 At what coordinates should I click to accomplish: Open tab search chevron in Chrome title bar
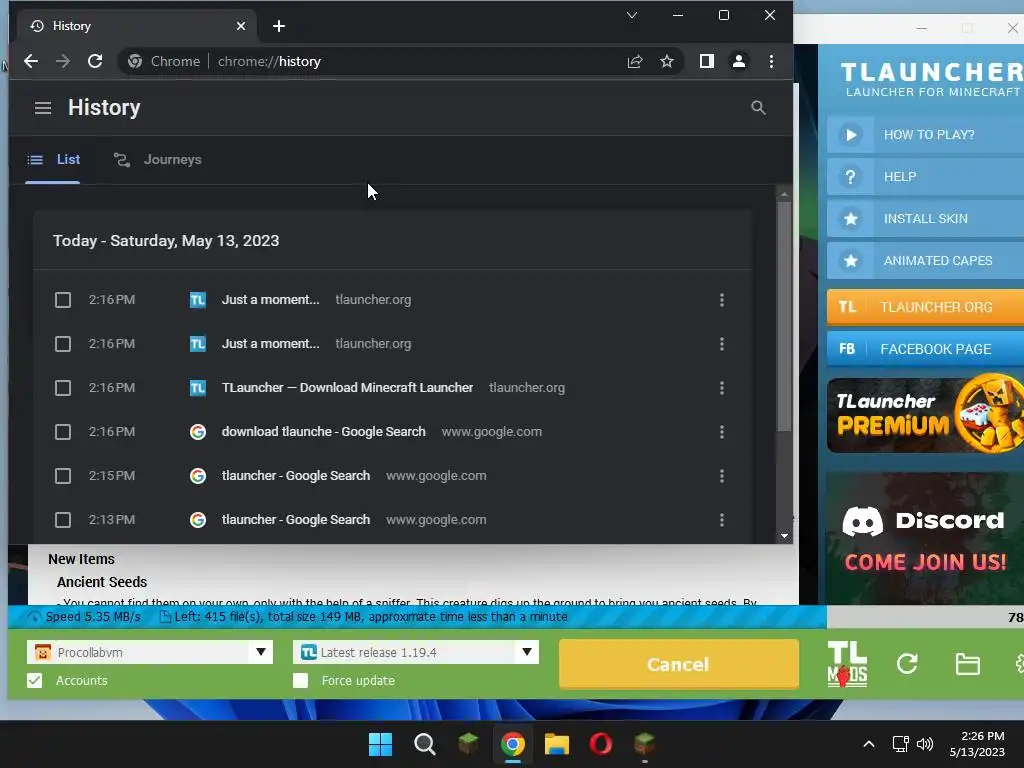632,15
